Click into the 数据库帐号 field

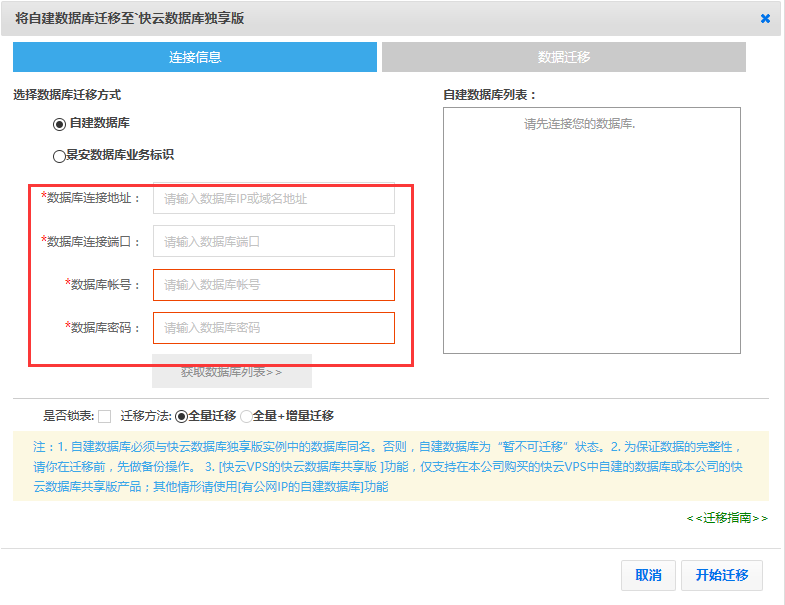point(273,285)
